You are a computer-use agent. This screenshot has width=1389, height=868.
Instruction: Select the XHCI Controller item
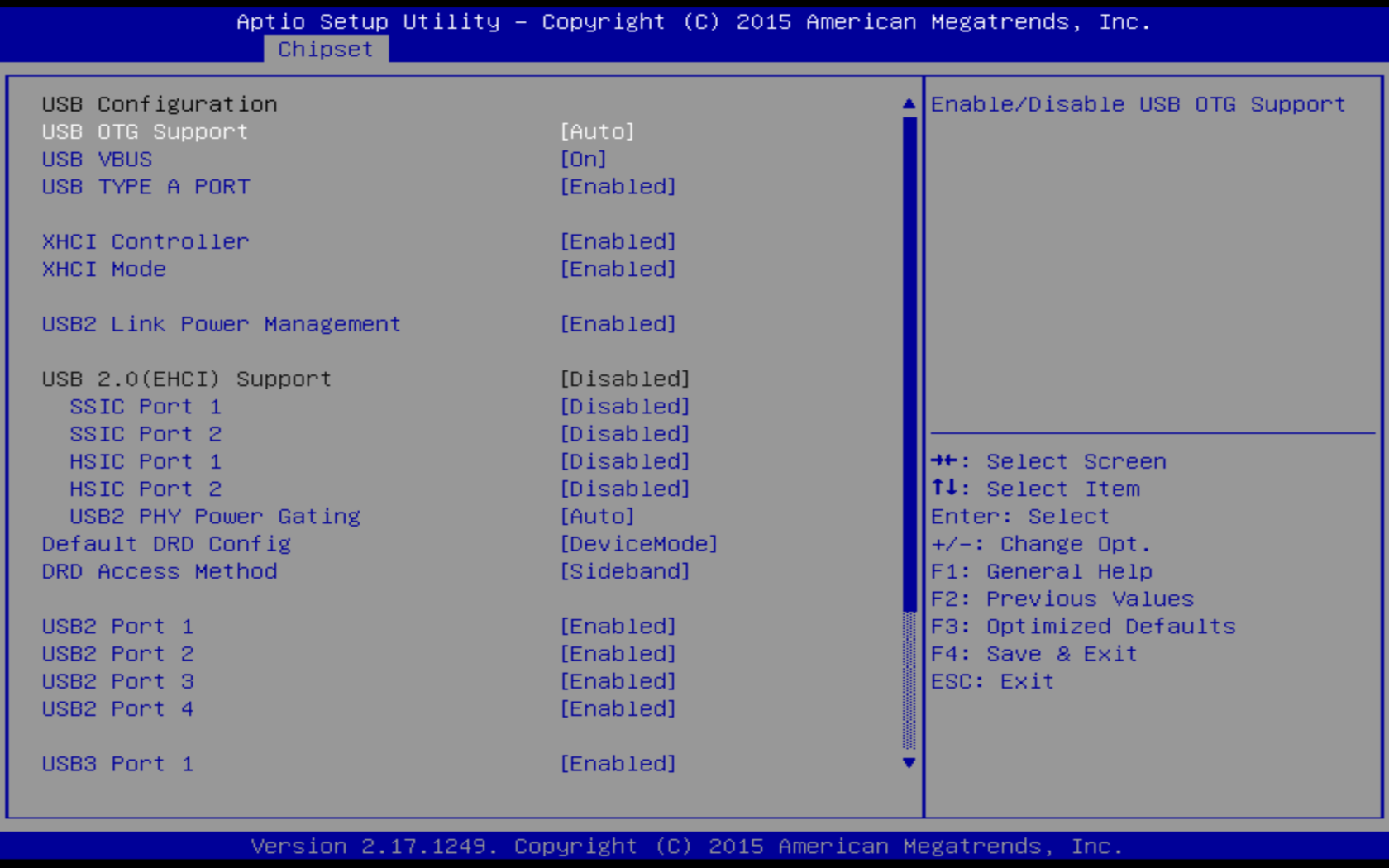pos(146,241)
